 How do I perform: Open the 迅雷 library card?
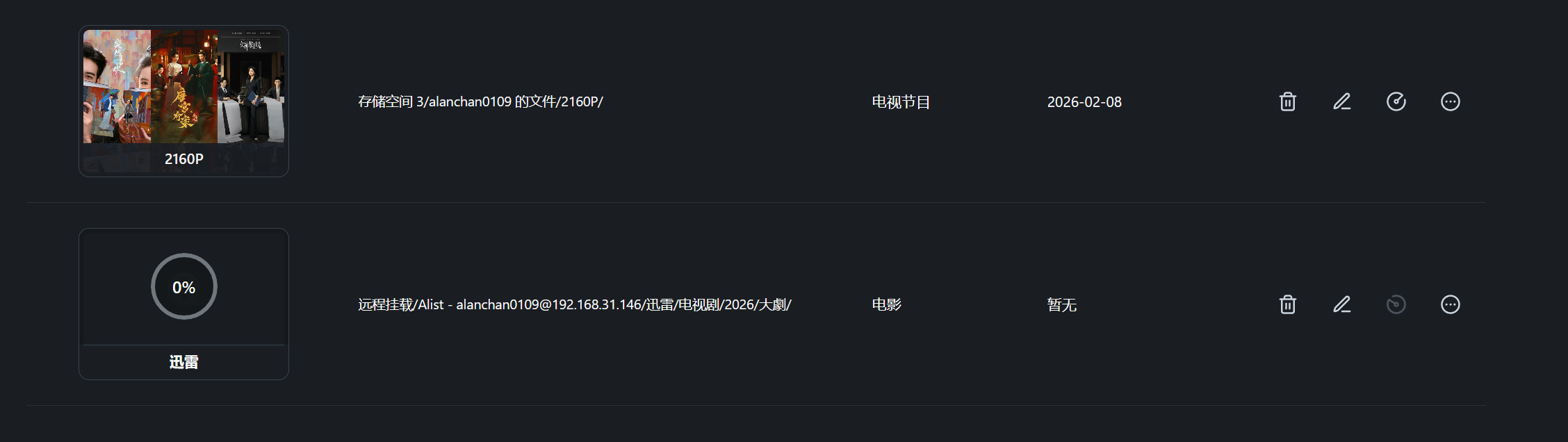click(x=183, y=304)
